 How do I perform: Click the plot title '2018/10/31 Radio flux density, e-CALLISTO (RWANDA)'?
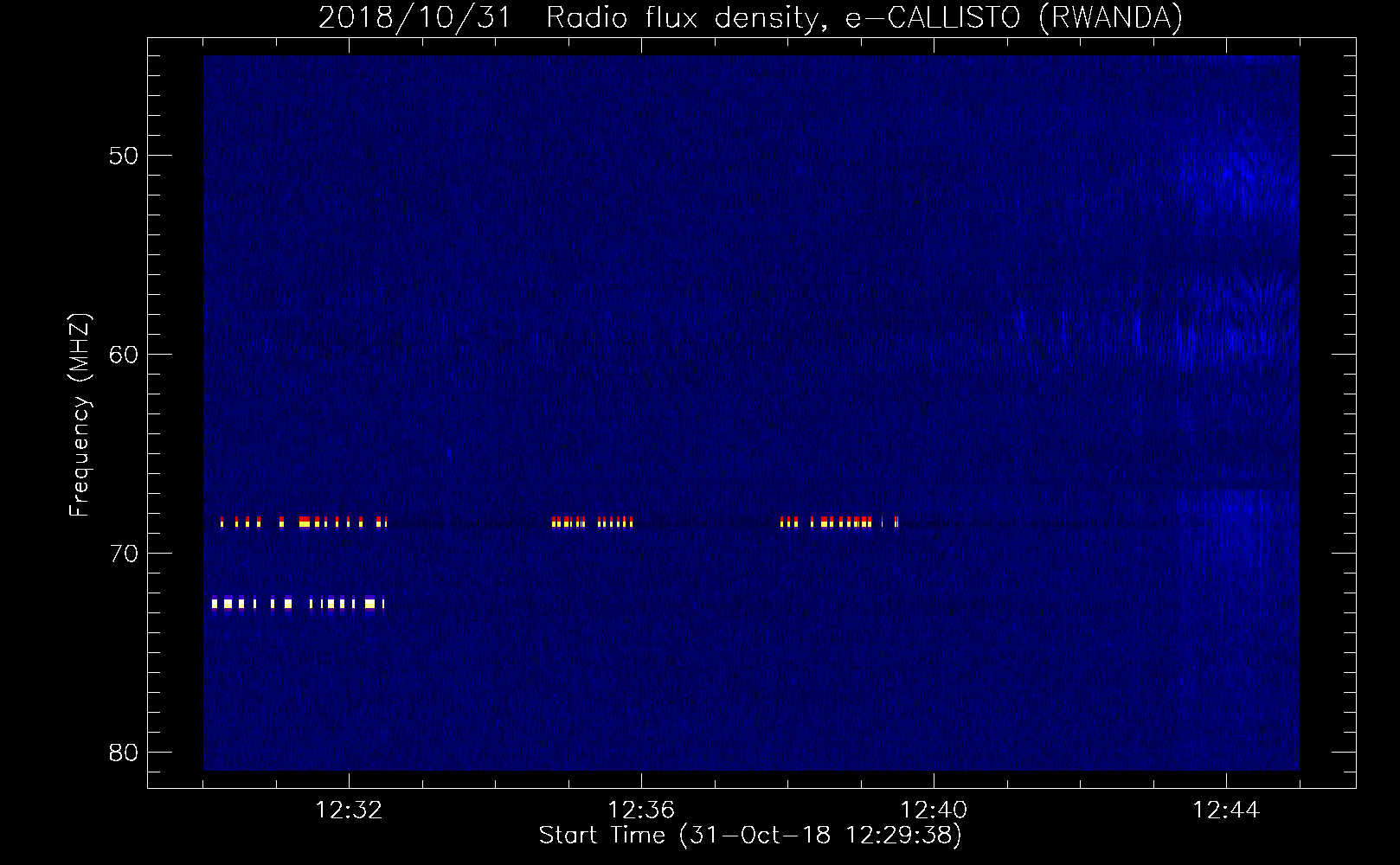tap(750, 17)
